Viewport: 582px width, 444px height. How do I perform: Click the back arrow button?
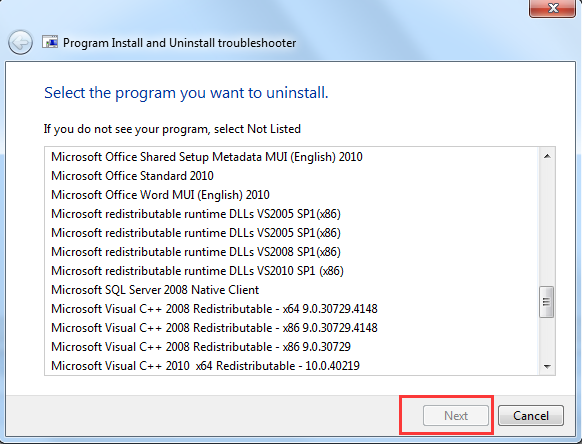[x=20, y=42]
